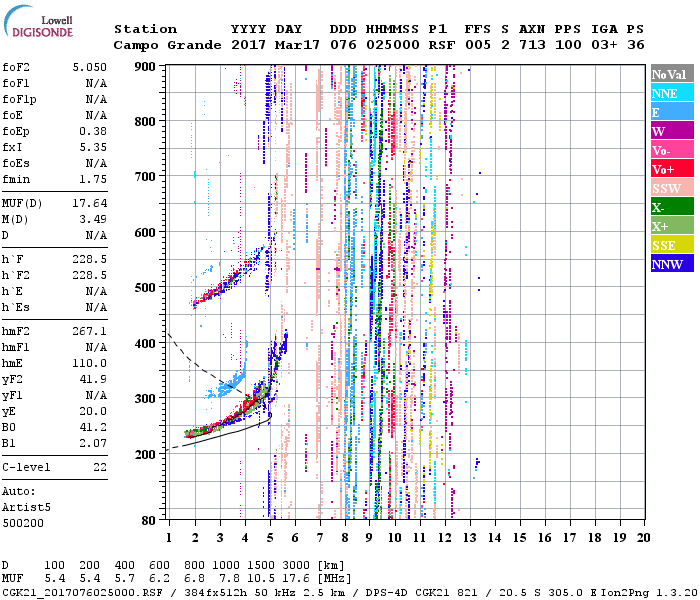Viewport: 700px width, 600px height.
Task: Select the E light-blue legend swatch
Action: point(672,112)
